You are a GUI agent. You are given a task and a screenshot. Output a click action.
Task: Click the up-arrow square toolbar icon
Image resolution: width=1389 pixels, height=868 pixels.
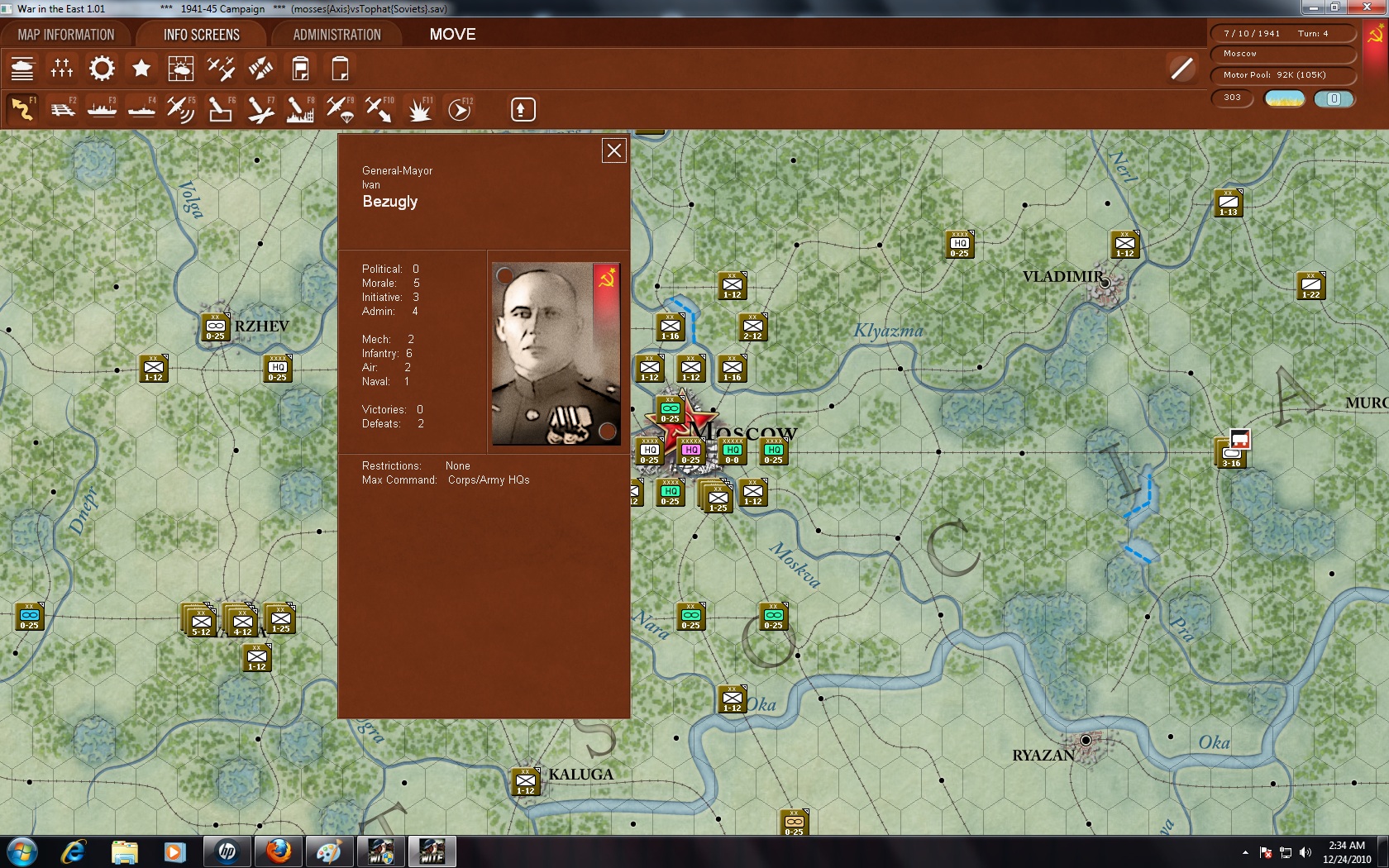click(x=523, y=109)
